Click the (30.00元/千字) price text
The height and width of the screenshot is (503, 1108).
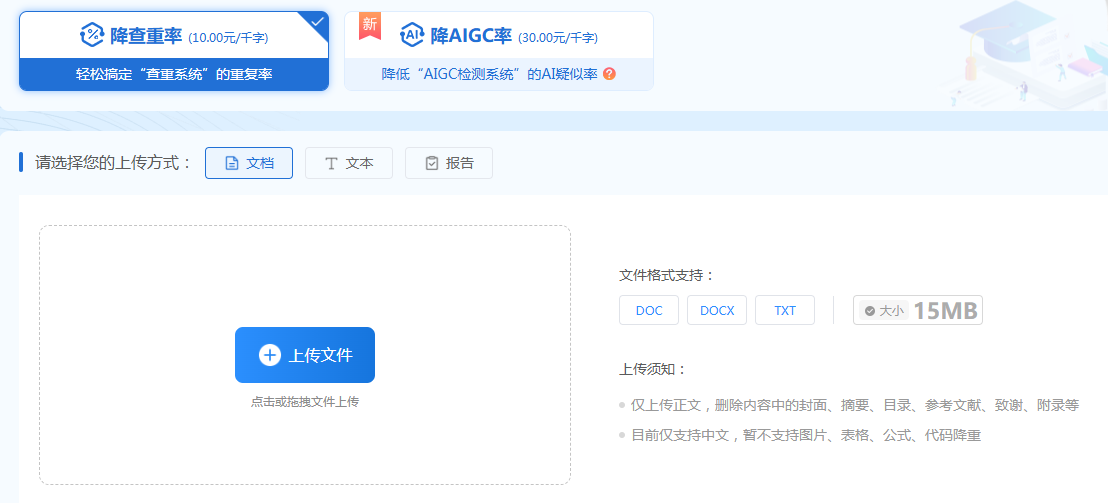[x=558, y=37]
